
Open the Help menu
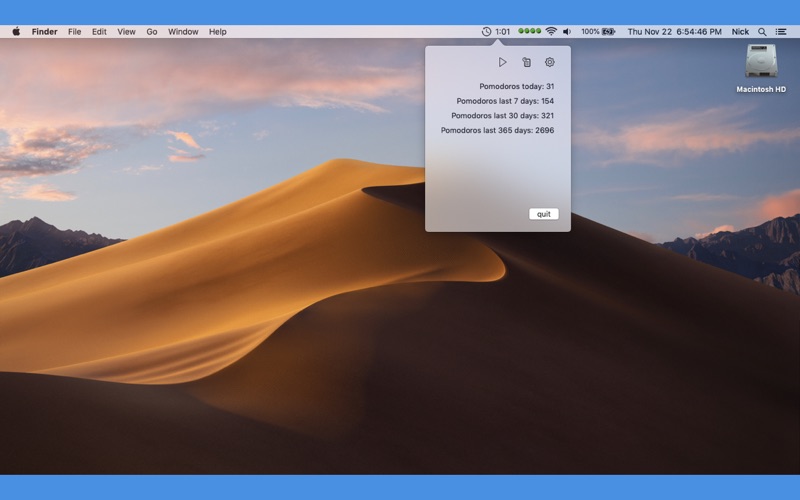(217, 32)
